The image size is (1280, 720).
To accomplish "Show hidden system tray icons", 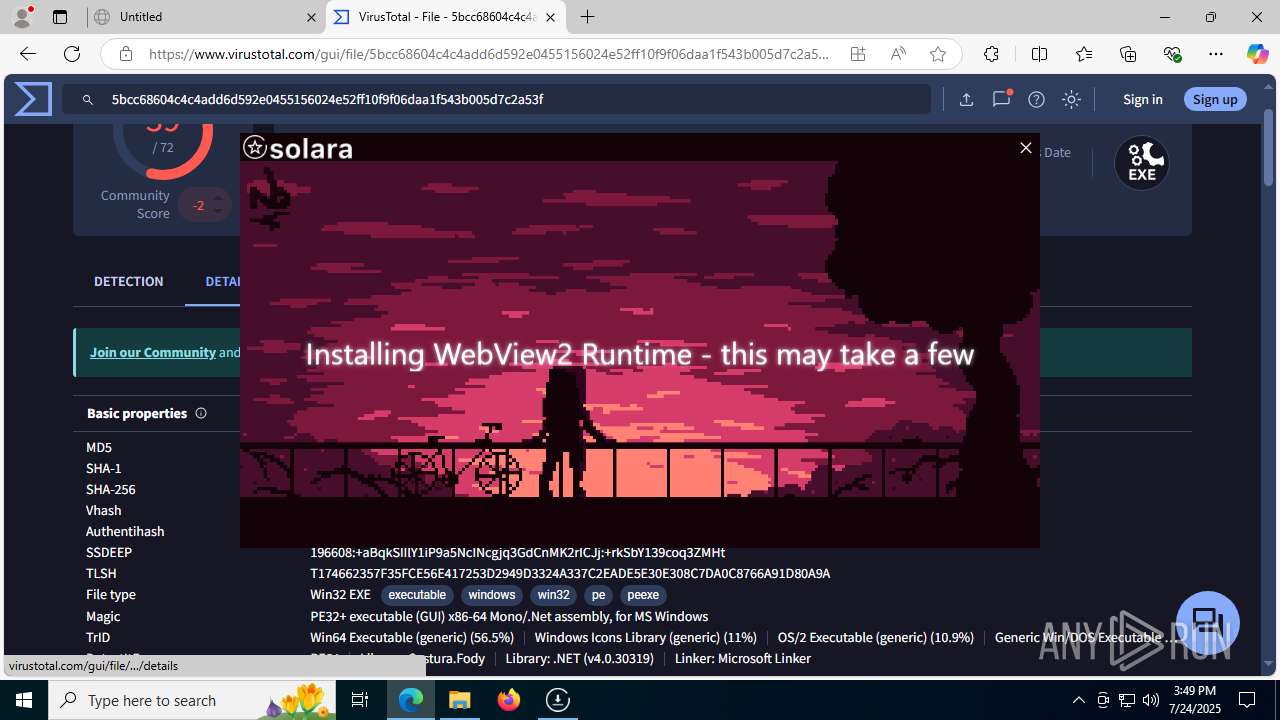I will click(x=1078, y=700).
